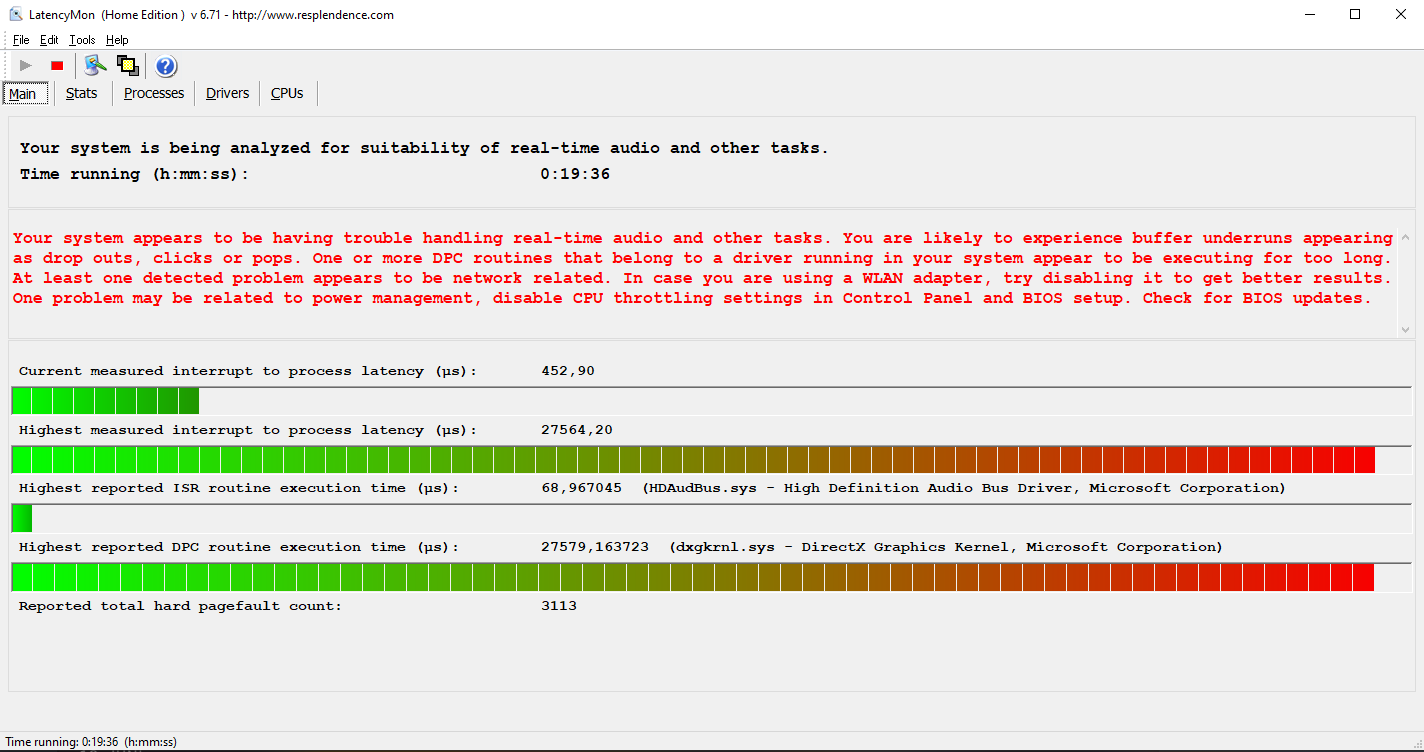Screen dimensions: 1424x752
Task: Open the File menu
Action: point(21,40)
